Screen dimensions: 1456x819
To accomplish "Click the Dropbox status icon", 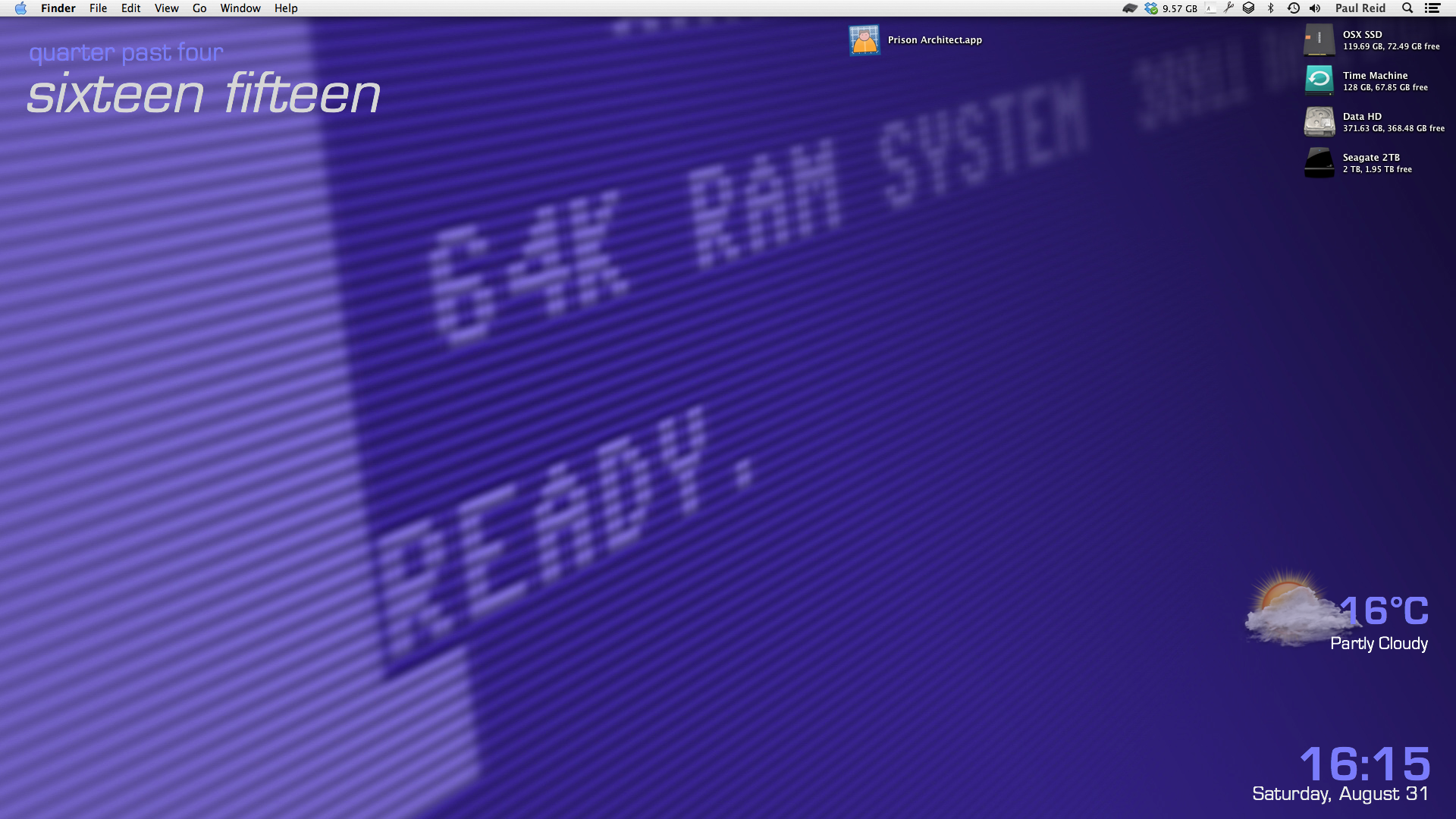I will point(1151,8).
